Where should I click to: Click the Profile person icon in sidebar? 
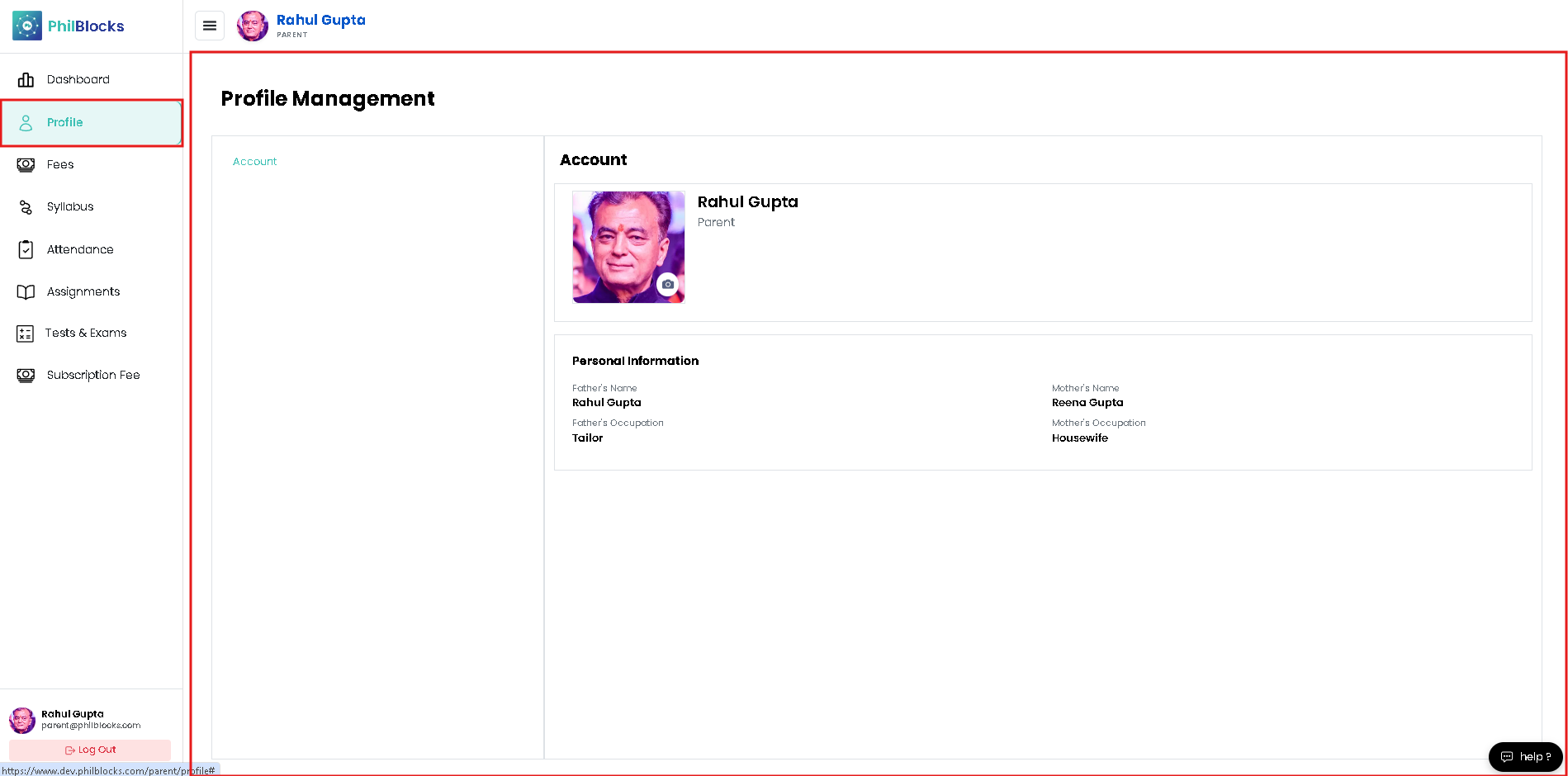click(26, 122)
